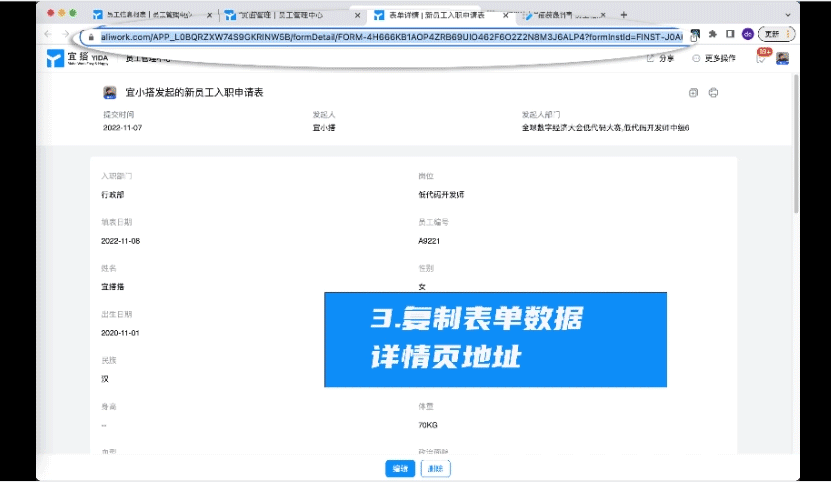Click the purple browser profile icon
This screenshot has height=482, width=831.
click(747, 35)
